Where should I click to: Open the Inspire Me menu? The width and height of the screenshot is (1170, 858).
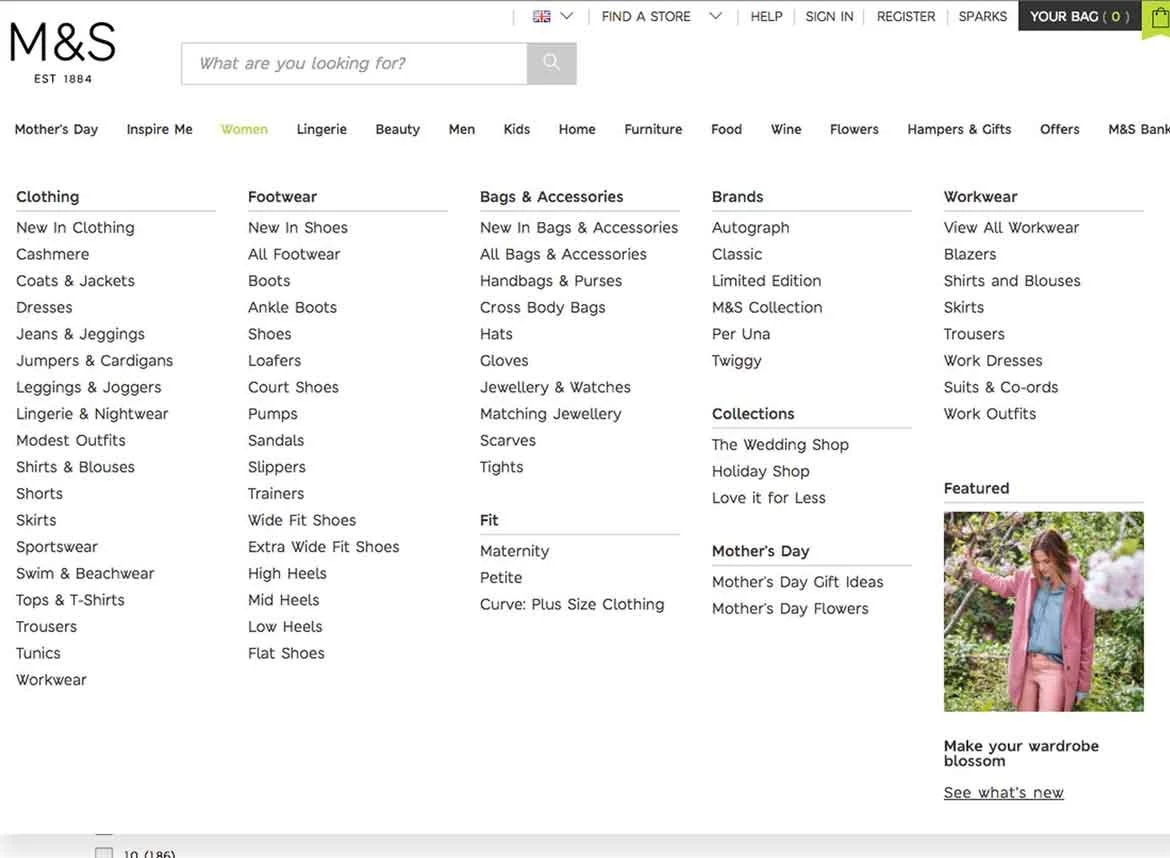tap(160, 129)
